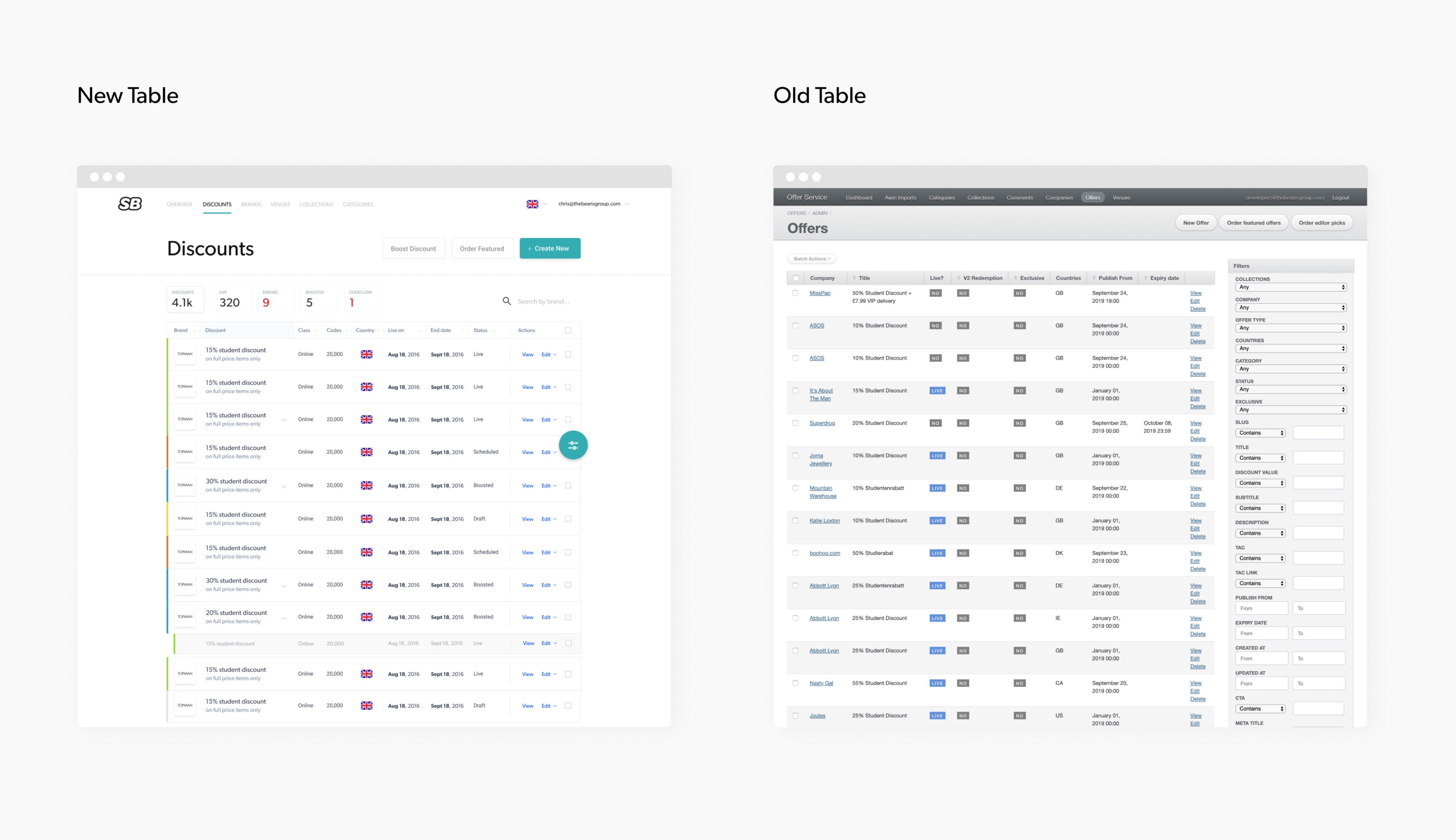Switch to the BRANDS tab in the Discounts navigation
The width and height of the screenshot is (1456, 840).
click(251, 204)
